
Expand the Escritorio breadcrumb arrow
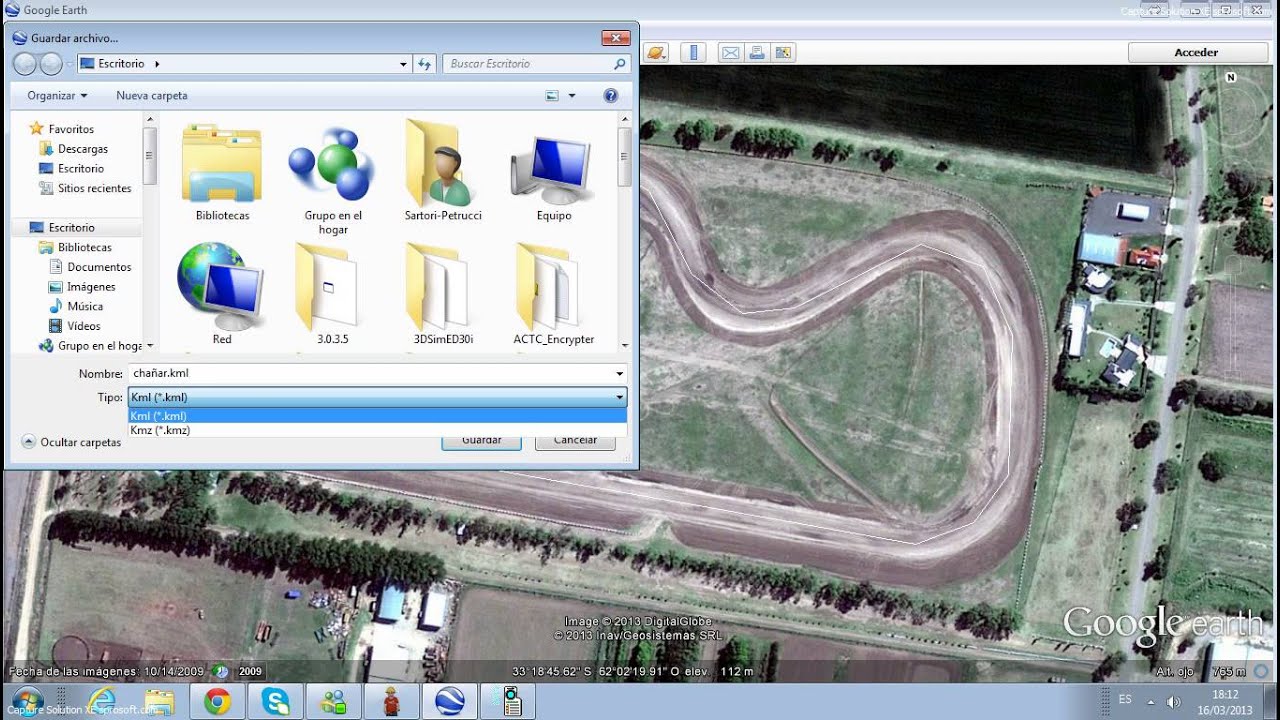157,63
